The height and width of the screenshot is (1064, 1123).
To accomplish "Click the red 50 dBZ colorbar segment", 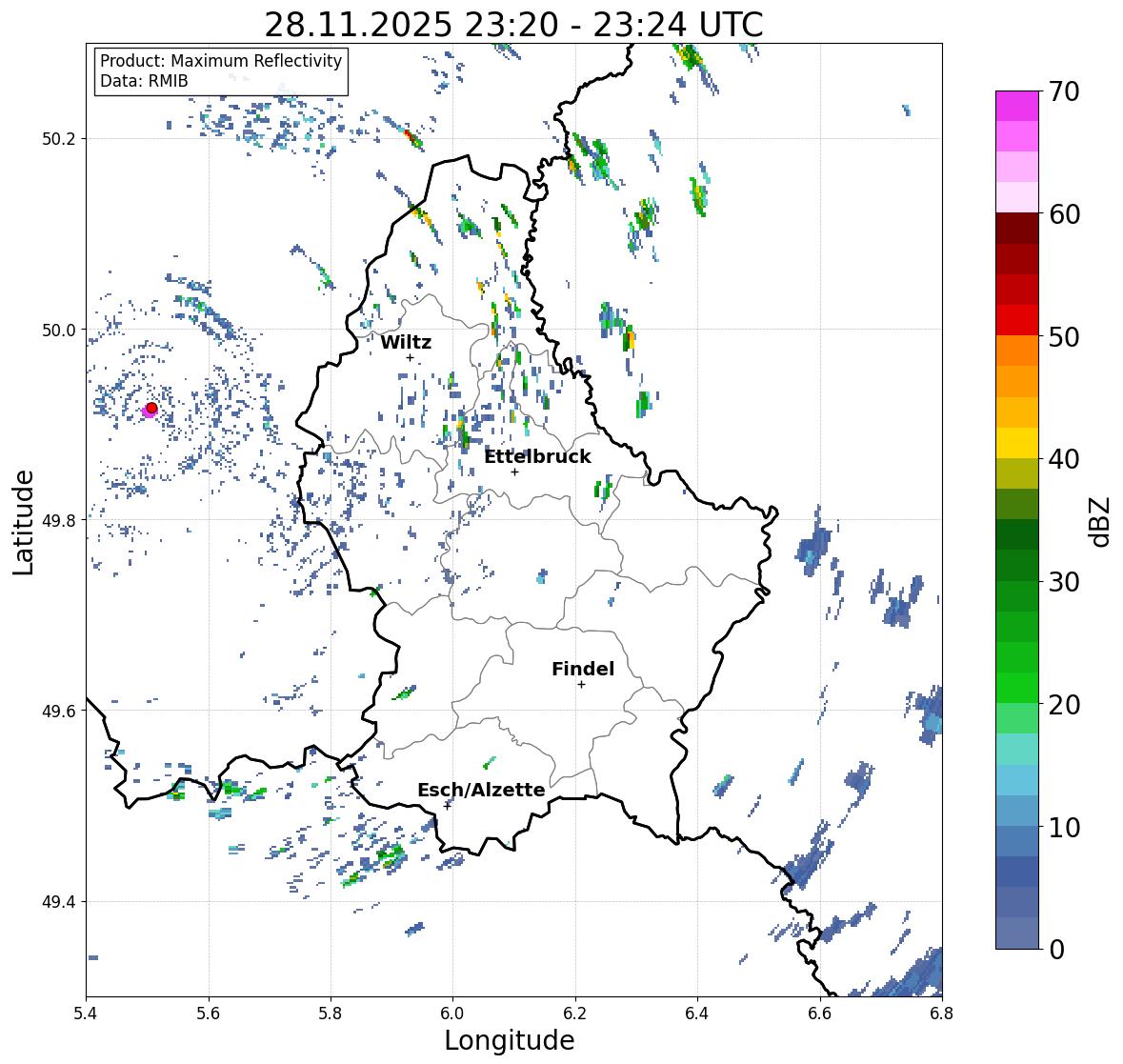I will click(1017, 320).
